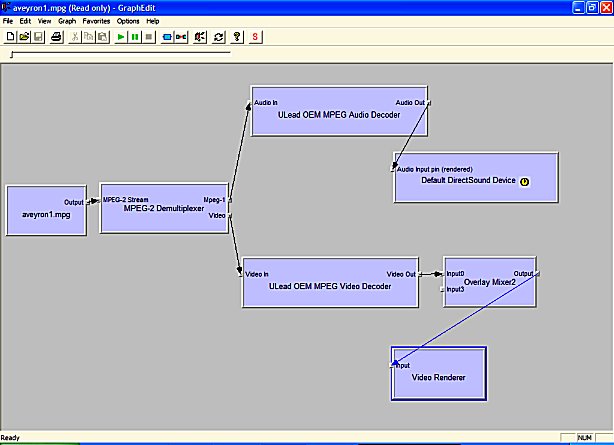Click the seek bar slider thumb
Viewport: 614px width, 445px height.
pyautogui.click(x=12, y=54)
